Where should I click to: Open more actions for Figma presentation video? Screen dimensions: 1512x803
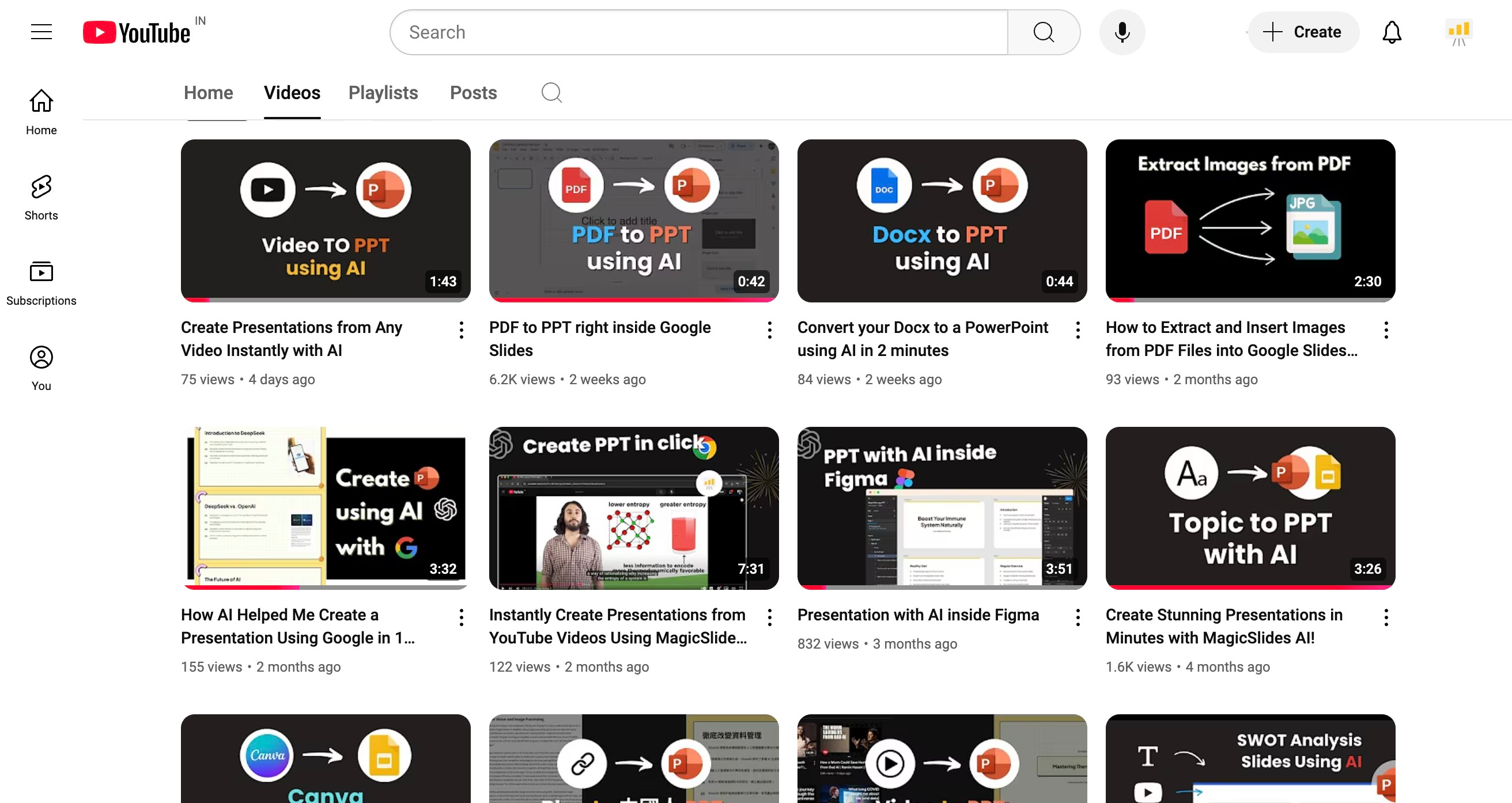click(x=1078, y=617)
